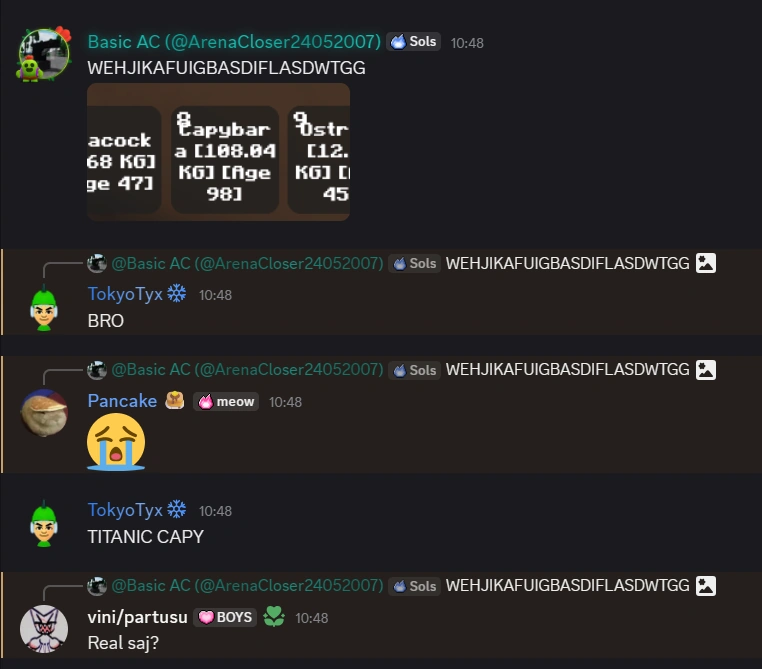Click the crying face emoji message
This screenshot has height=669, width=762.
(x=116, y=442)
